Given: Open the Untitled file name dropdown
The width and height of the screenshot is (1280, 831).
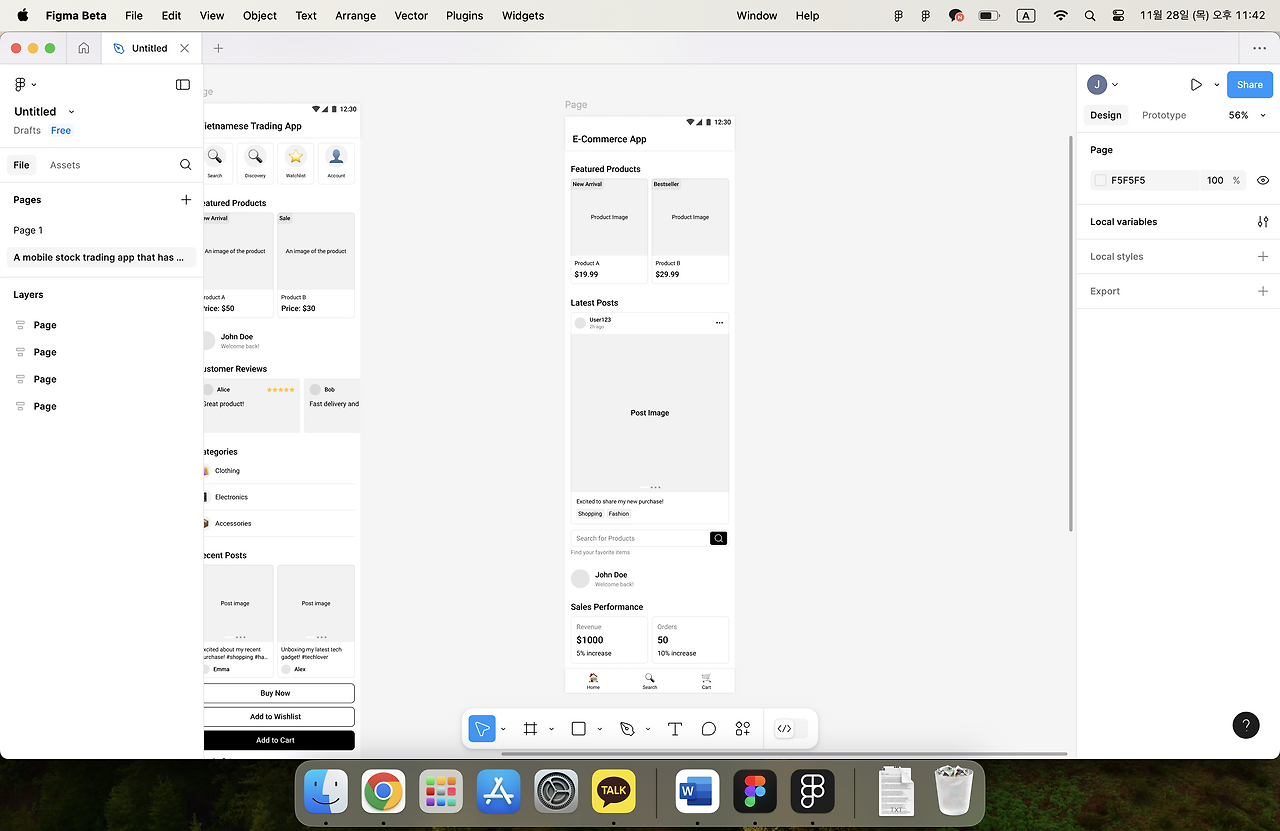Looking at the screenshot, I should (71, 112).
